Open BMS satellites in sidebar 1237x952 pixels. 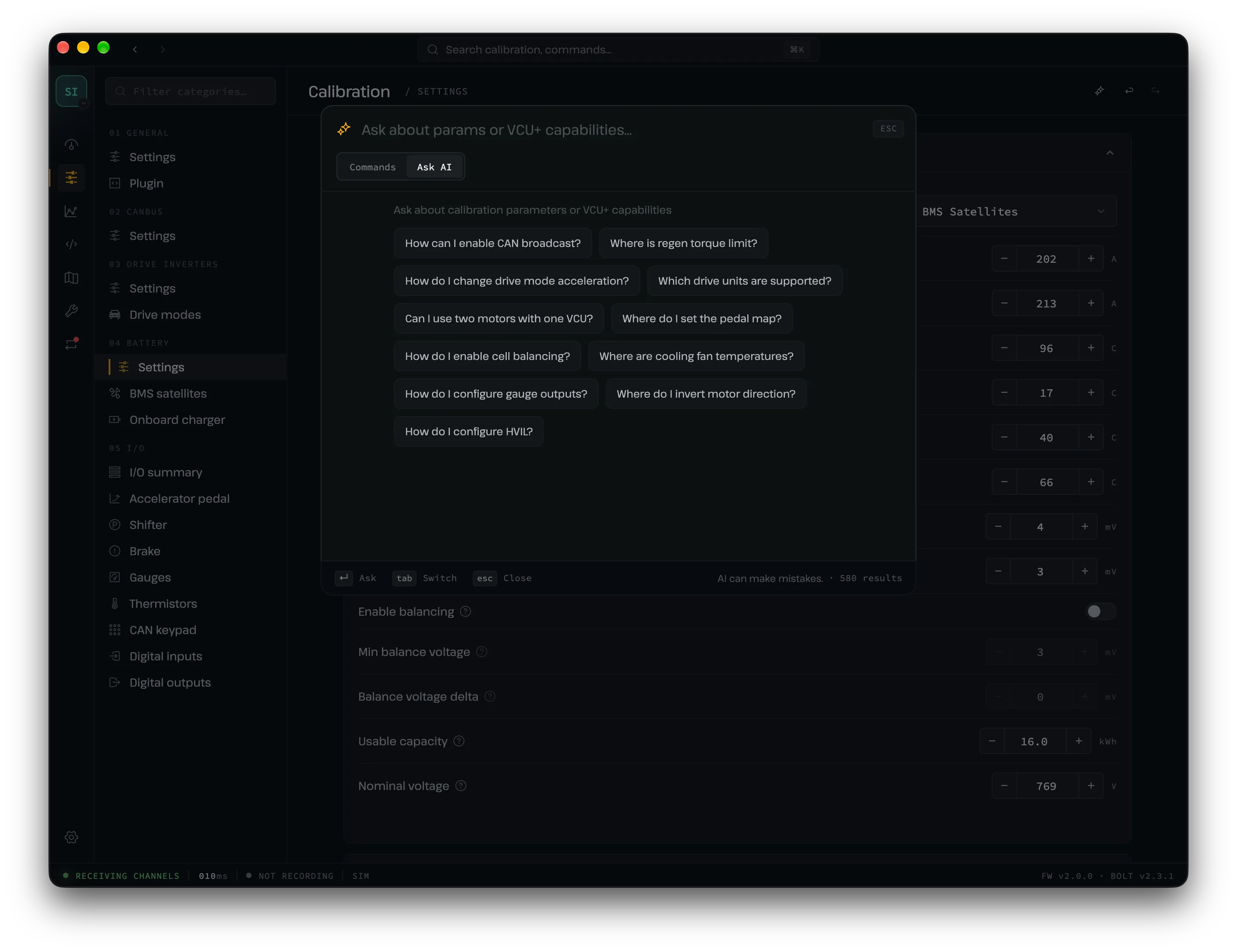coord(190,394)
